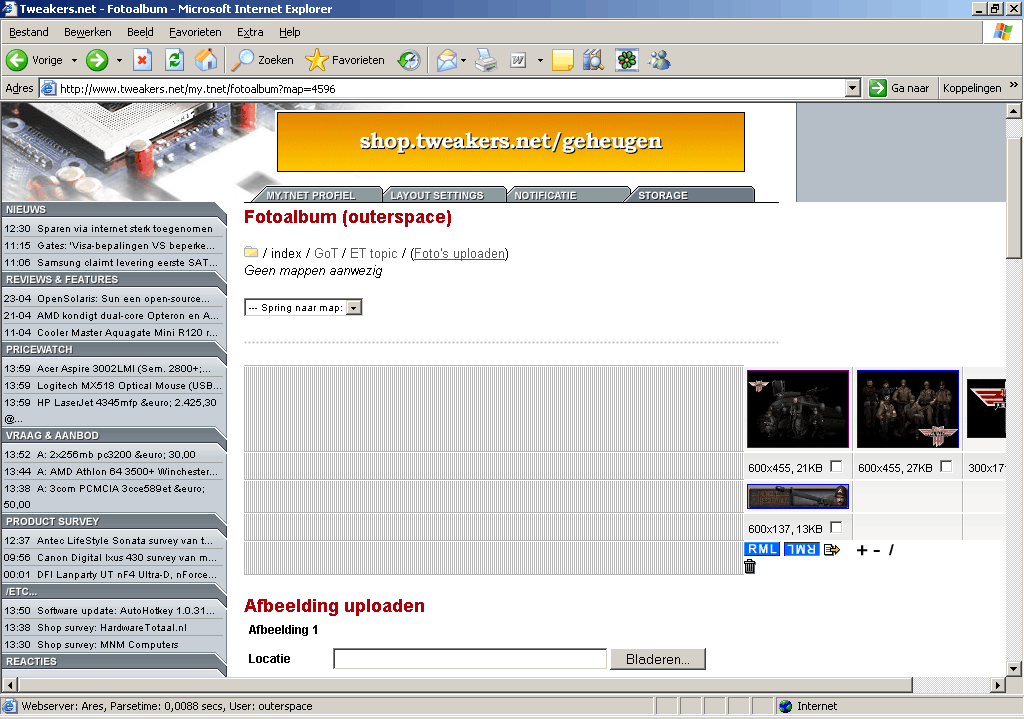The height and width of the screenshot is (719, 1024).
Task: Open the Favorieten menu in menu bar
Action: click(x=195, y=32)
